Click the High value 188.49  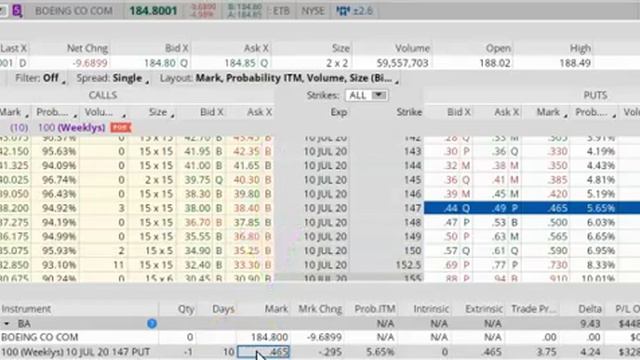pos(575,63)
